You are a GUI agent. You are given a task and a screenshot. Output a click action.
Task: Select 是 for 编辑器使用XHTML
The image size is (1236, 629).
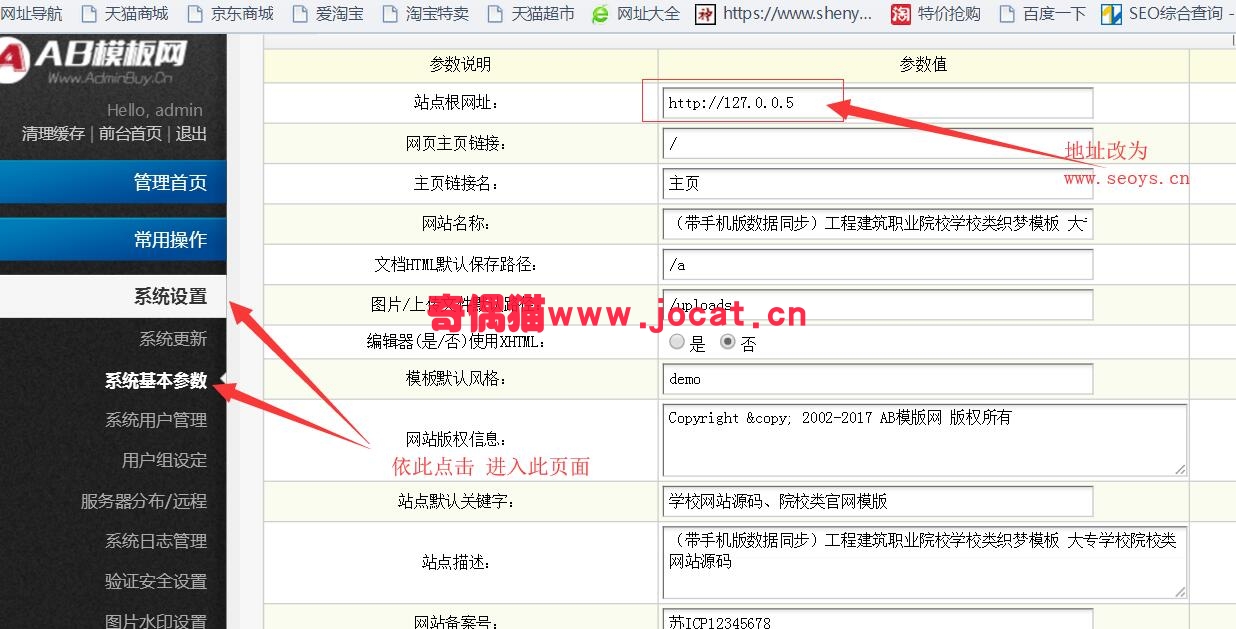677,342
